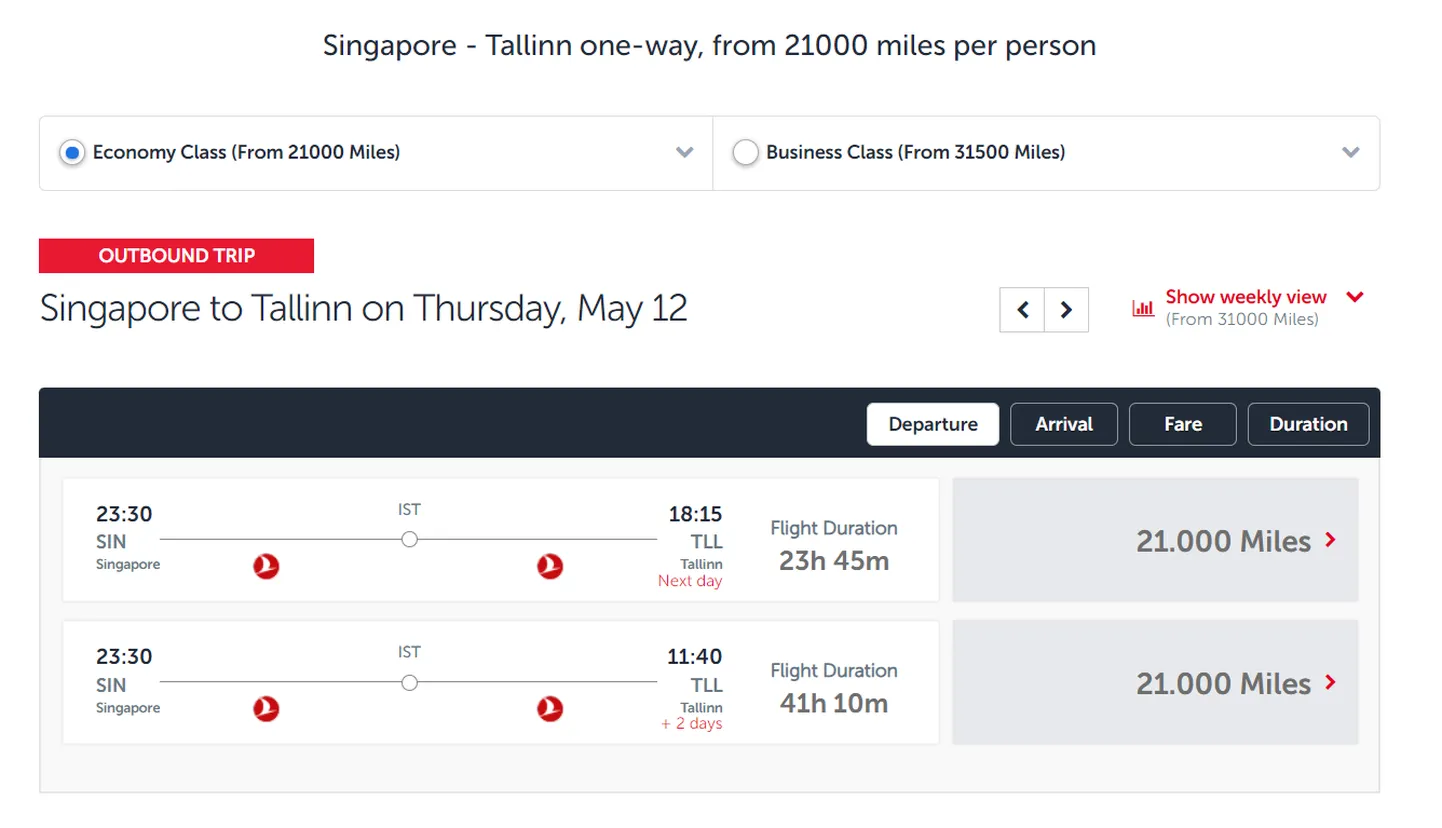Click first Turkish Airlines logo in 23h 45m flight
The image size is (1442, 828).
[266, 567]
